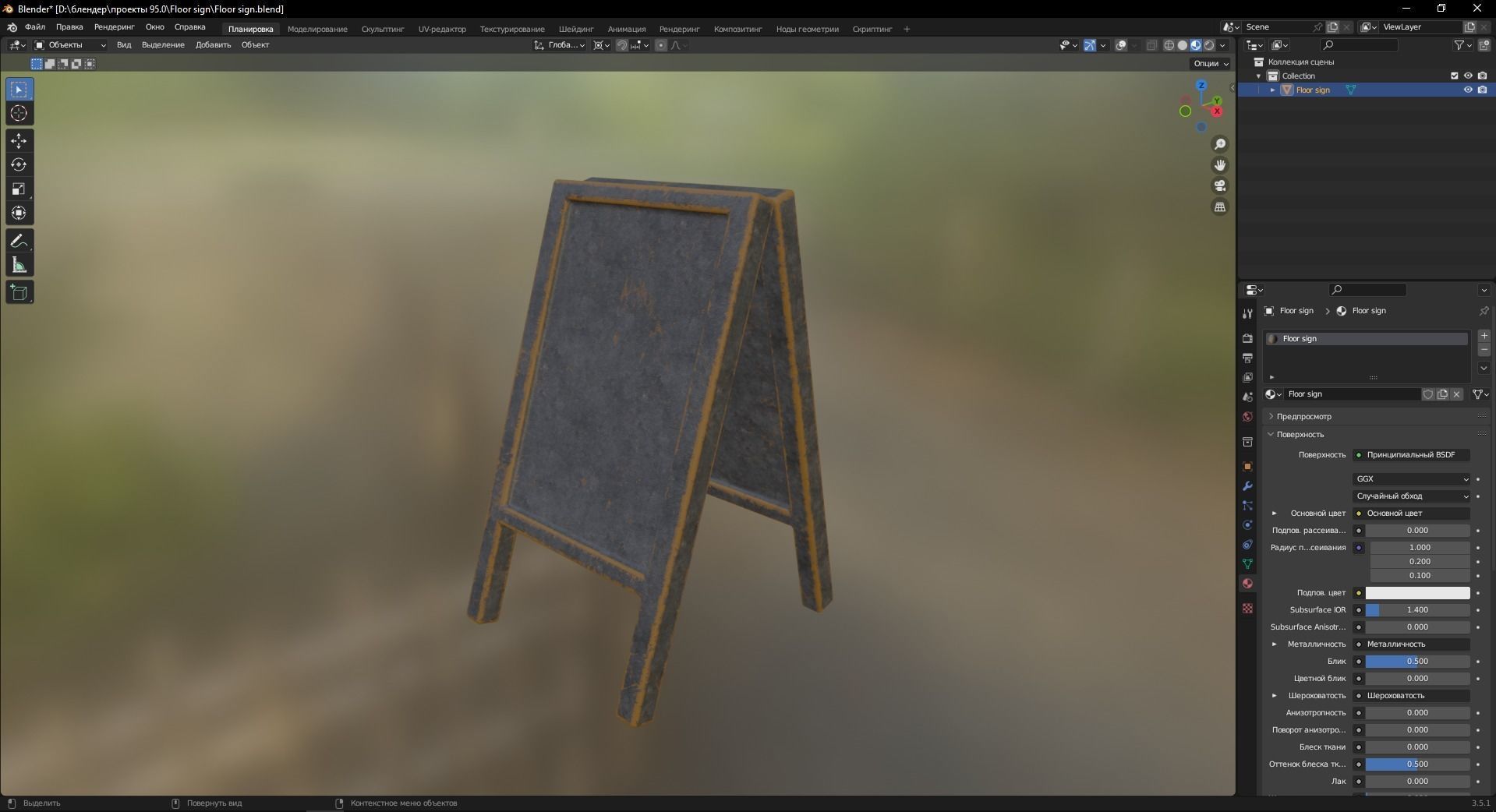Toggle rendered viewport shading mode

point(1208,45)
